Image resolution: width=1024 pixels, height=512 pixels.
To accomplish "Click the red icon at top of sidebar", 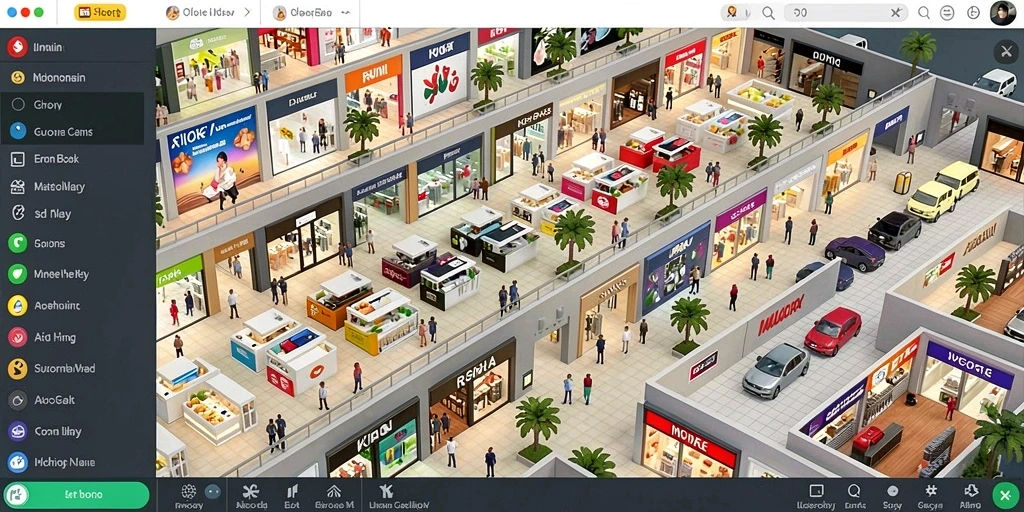I will [x=17, y=47].
